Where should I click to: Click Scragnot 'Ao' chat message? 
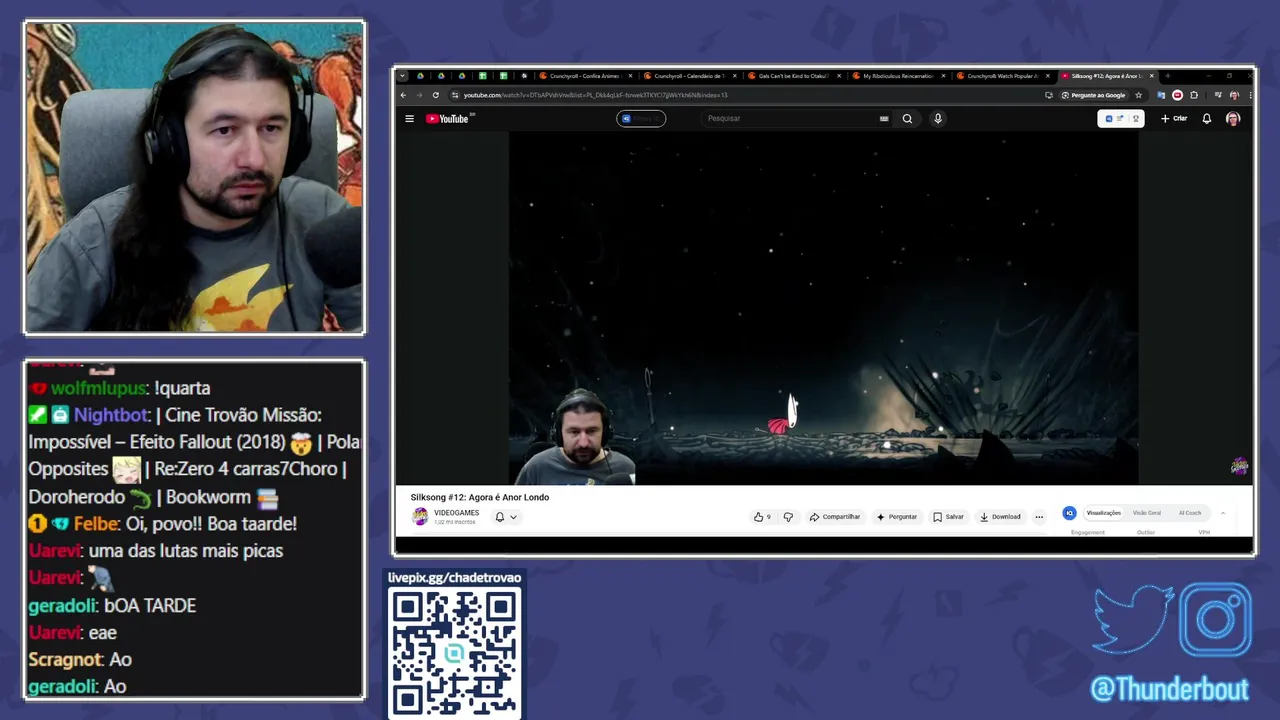pyautogui.click(x=80, y=660)
